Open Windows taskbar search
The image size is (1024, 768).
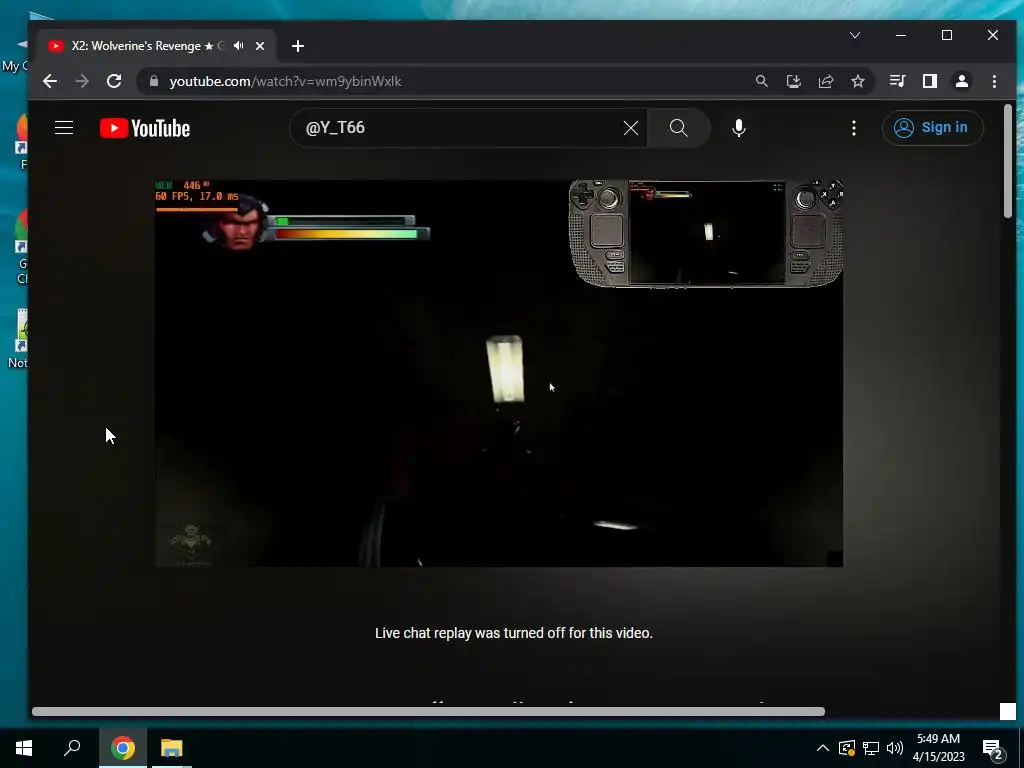pyautogui.click(x=72, y=748)
